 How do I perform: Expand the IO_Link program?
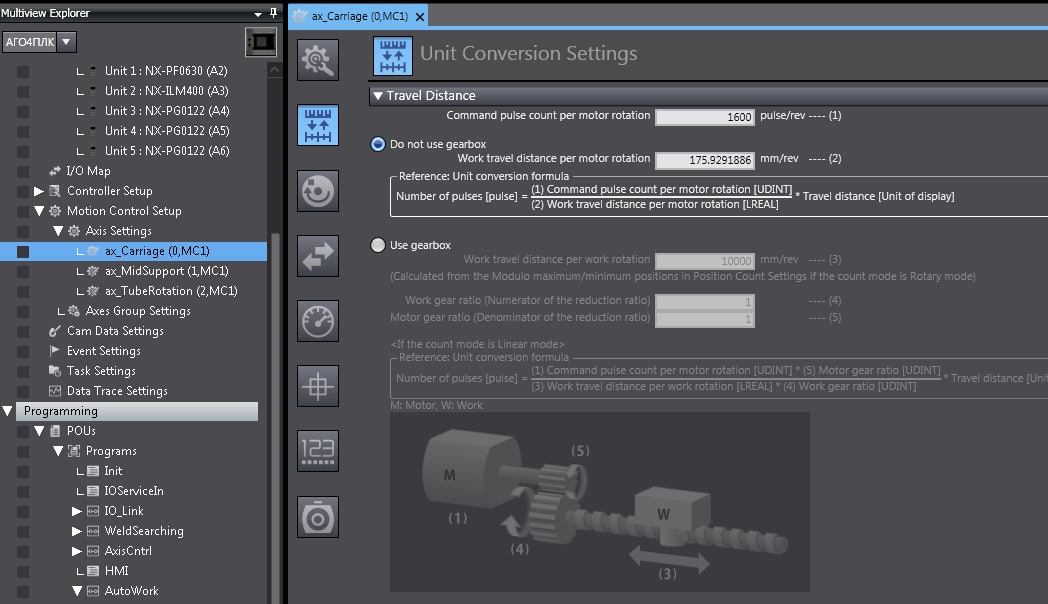77,511
